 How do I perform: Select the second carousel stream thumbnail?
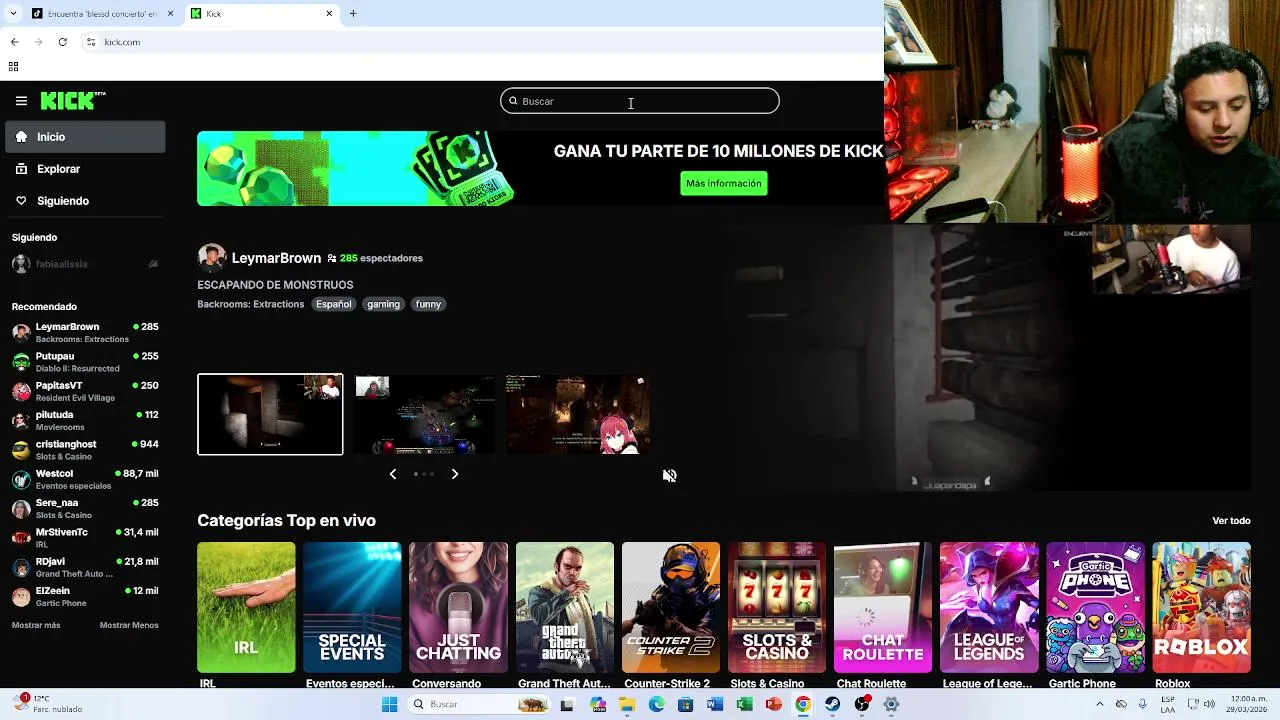(x=424, y=414)
